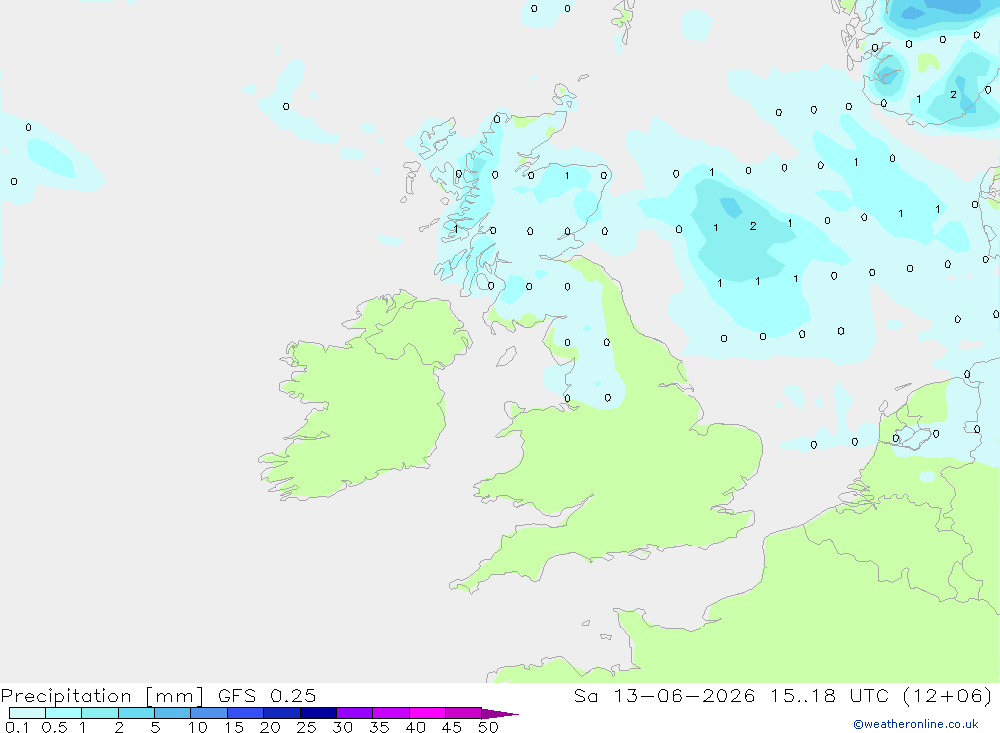
Task: Pick the purple 30–35 mm legend swatch
Action: [354, 713]
